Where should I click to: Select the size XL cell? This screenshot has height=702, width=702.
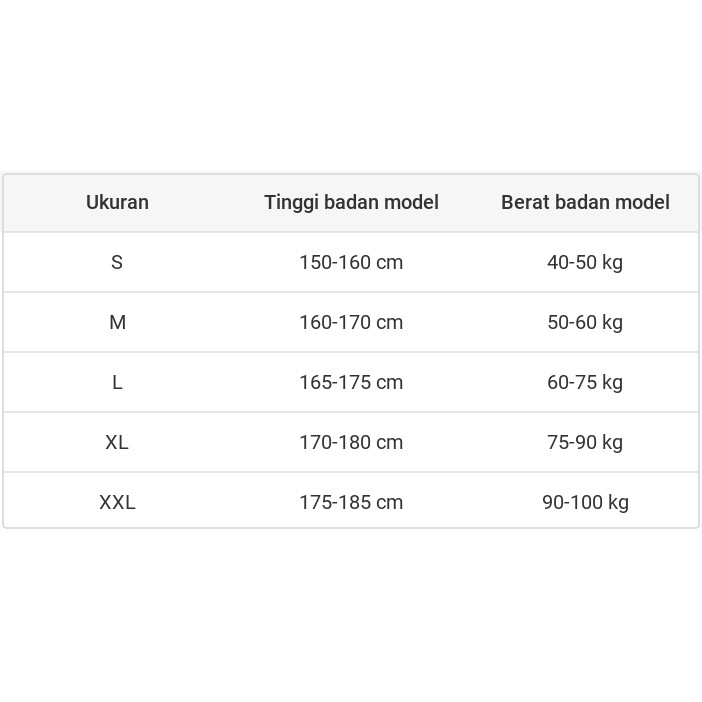point(117,442)
